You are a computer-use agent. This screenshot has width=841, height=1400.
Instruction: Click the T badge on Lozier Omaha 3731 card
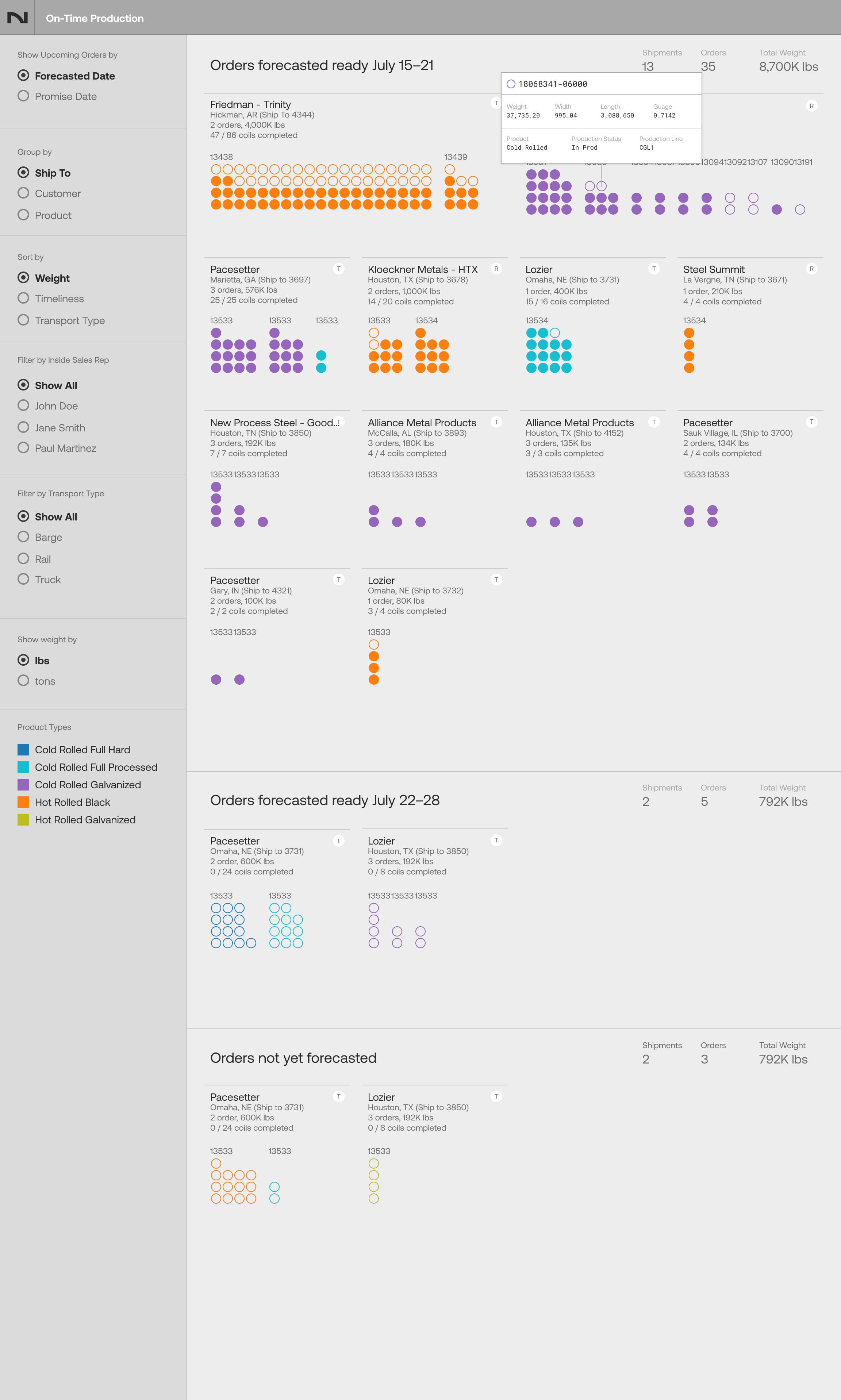click(x=654, y=269)
